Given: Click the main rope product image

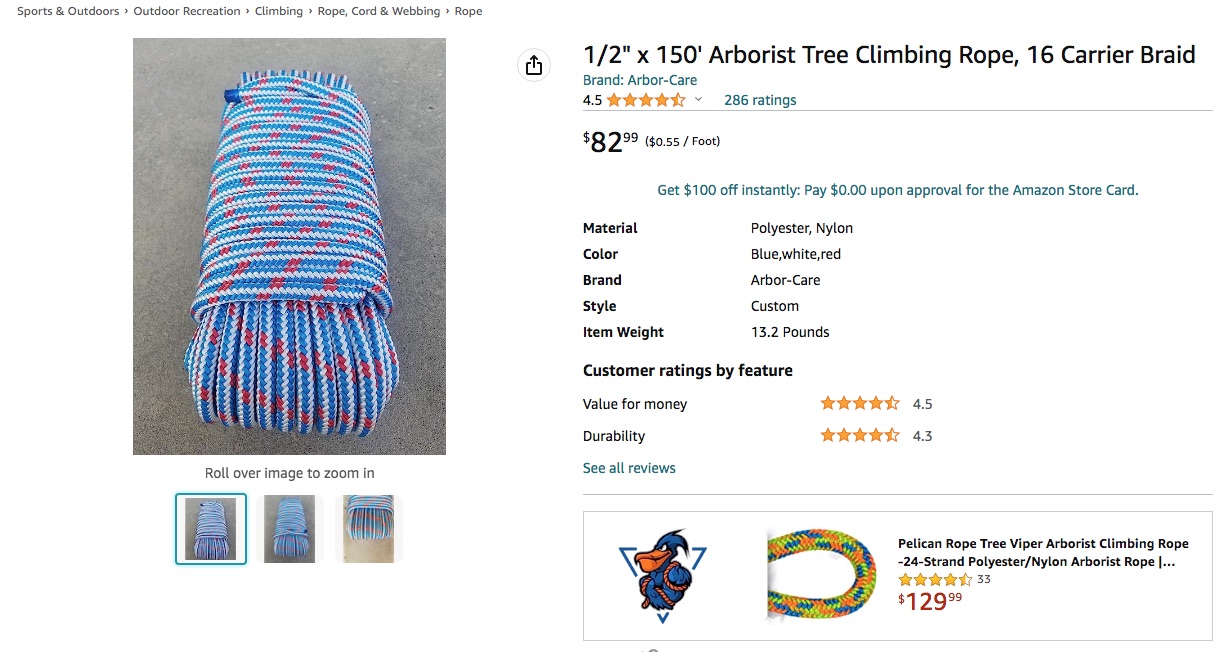Looking at the screenshot, I should coord(289,246).
